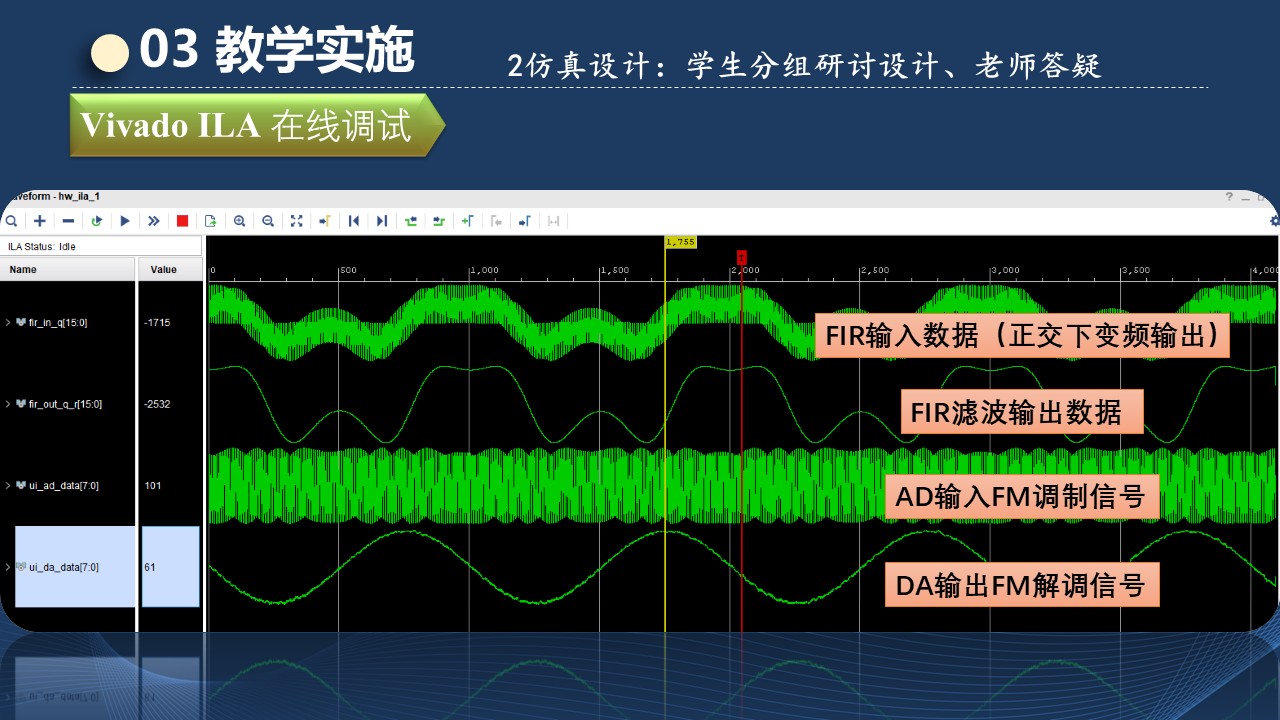
Task: Select the ui_da_data[7:0] signal row
Action: [x=75, y=567]
